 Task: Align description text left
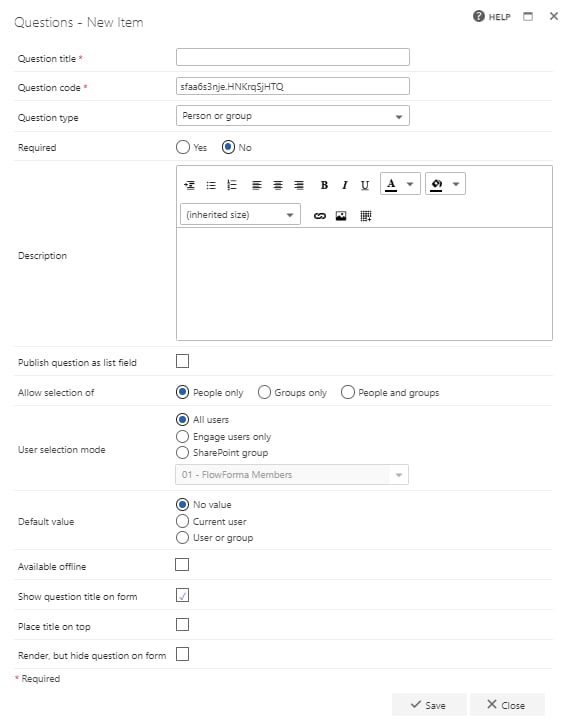[256, 185]
